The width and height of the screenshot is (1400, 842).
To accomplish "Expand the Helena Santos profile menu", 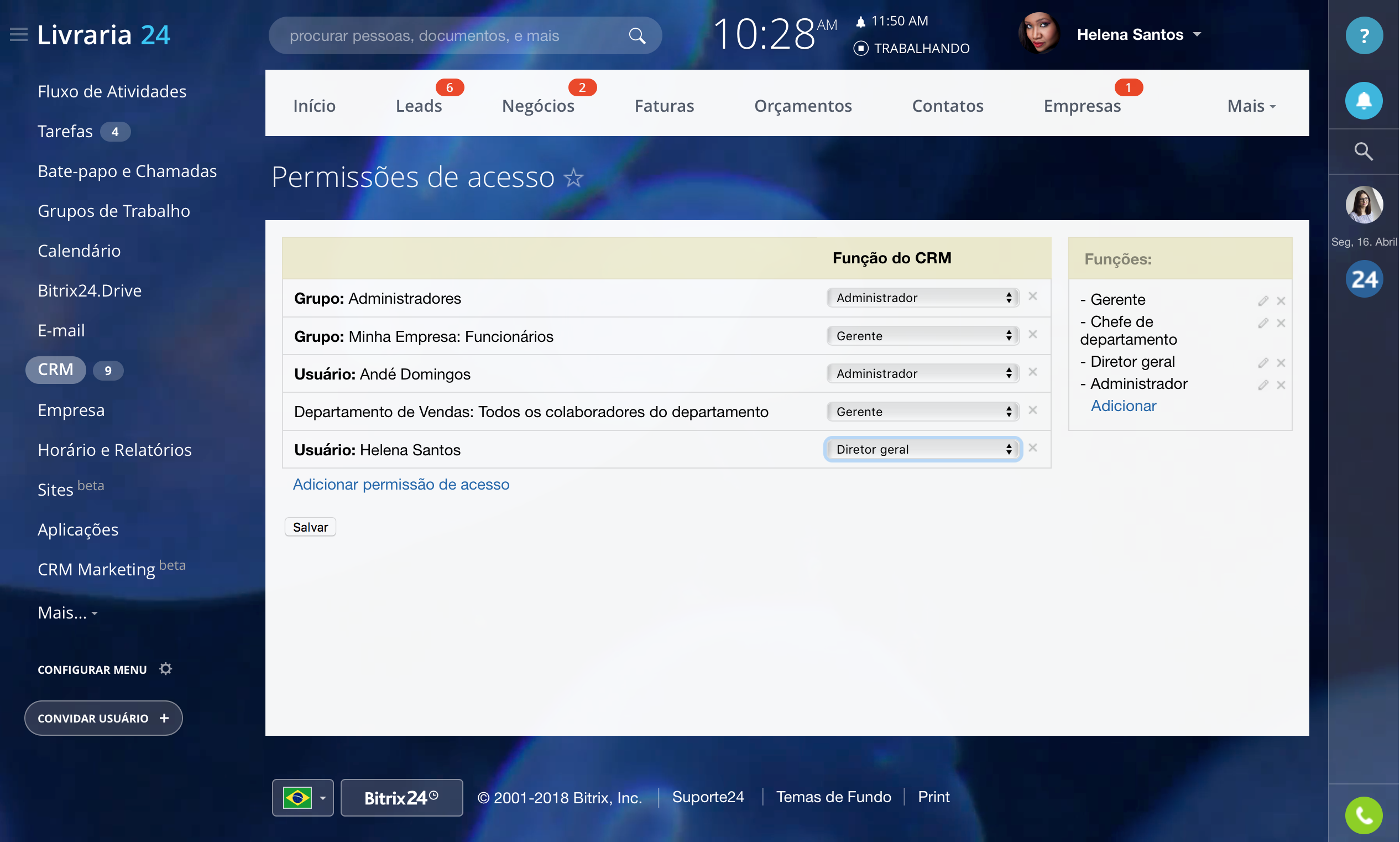I will click(x=1197, y=35).
